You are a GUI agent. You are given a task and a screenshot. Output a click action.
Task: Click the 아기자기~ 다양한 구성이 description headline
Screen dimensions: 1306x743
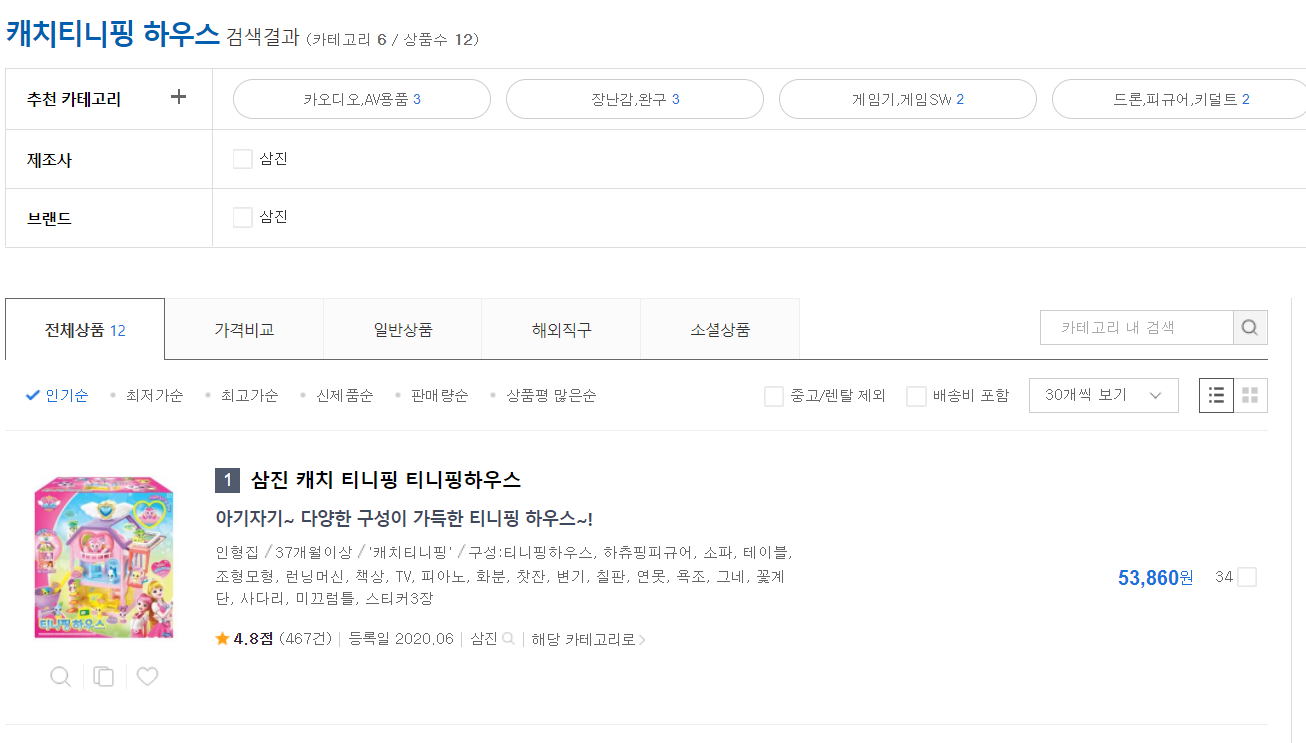tap(404, 519)
